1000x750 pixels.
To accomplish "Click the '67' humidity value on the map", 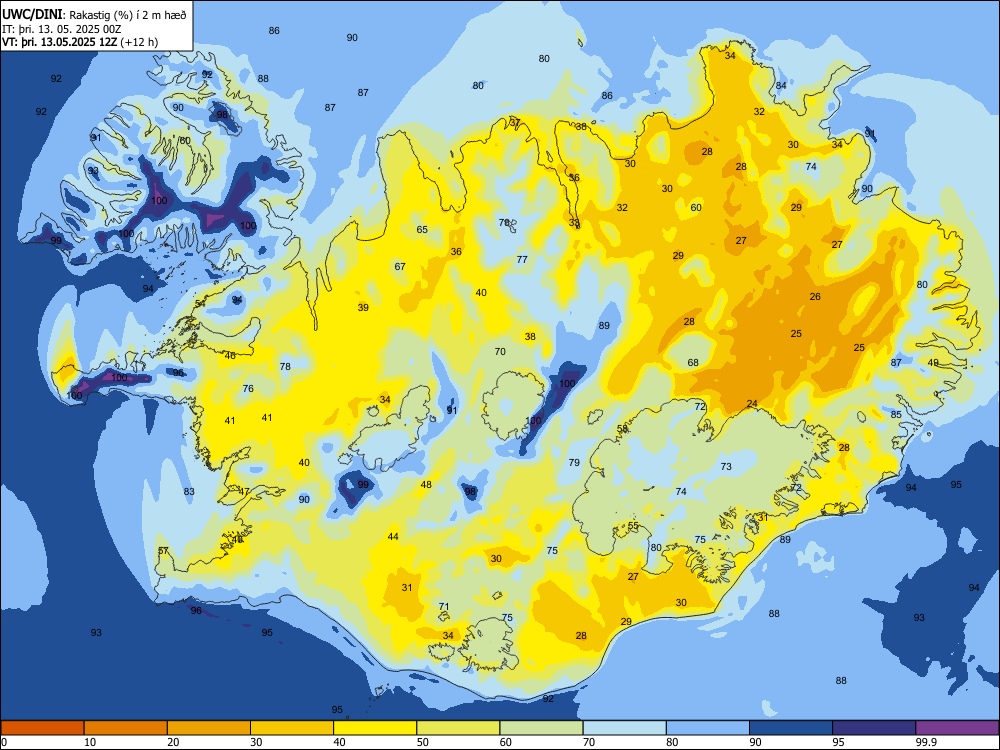I will (400, 267).
